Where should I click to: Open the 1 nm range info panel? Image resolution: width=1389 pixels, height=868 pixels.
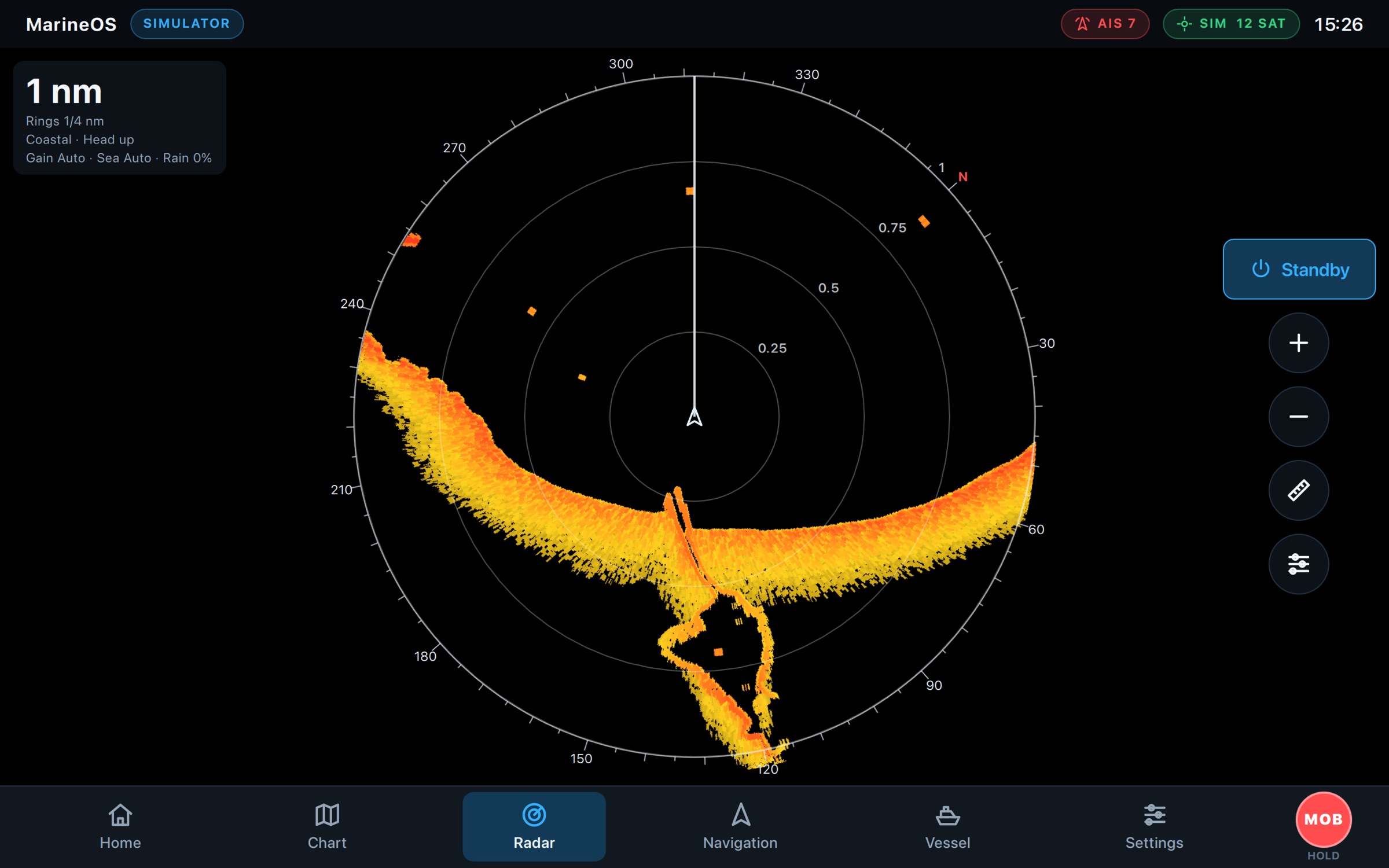tap(120, 117)
